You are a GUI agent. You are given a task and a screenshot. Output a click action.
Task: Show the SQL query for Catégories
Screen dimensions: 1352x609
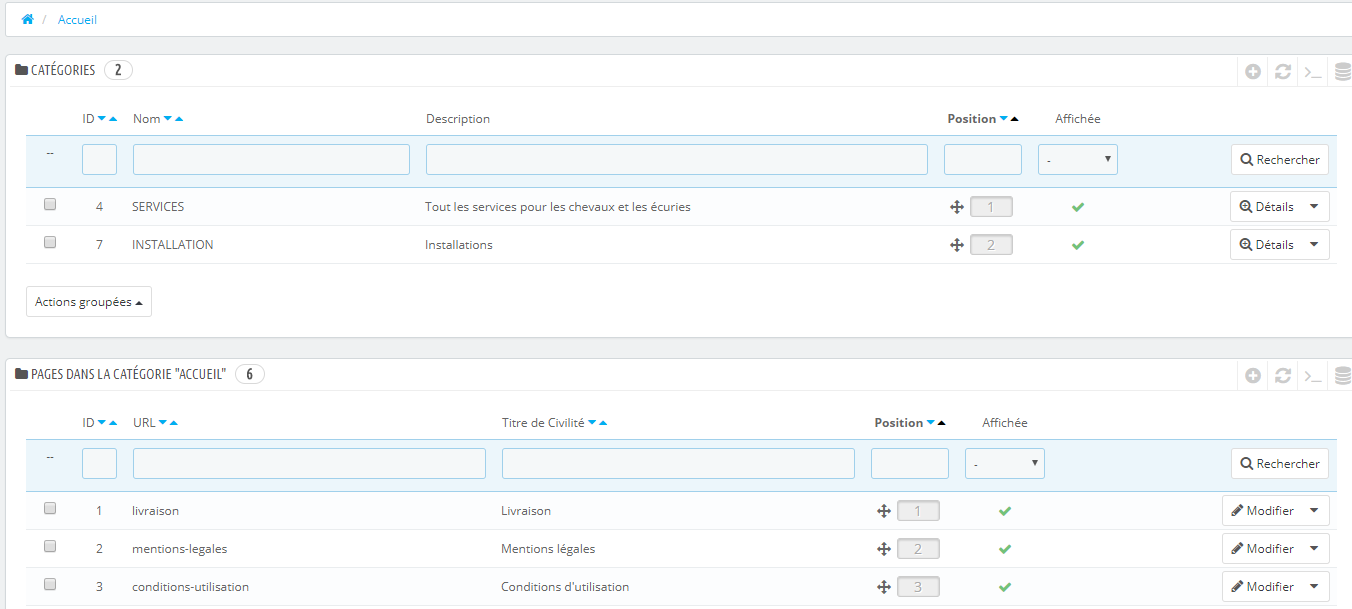[1313, 71]
